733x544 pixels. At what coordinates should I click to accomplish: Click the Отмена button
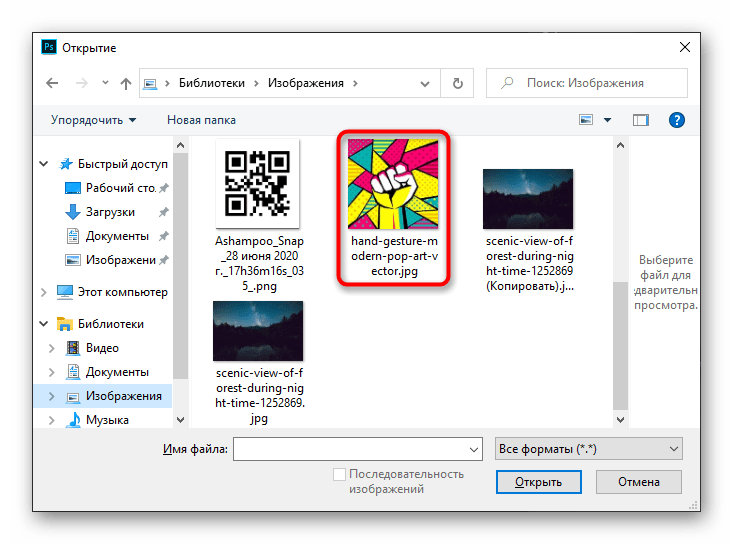[x=639, y=482]
